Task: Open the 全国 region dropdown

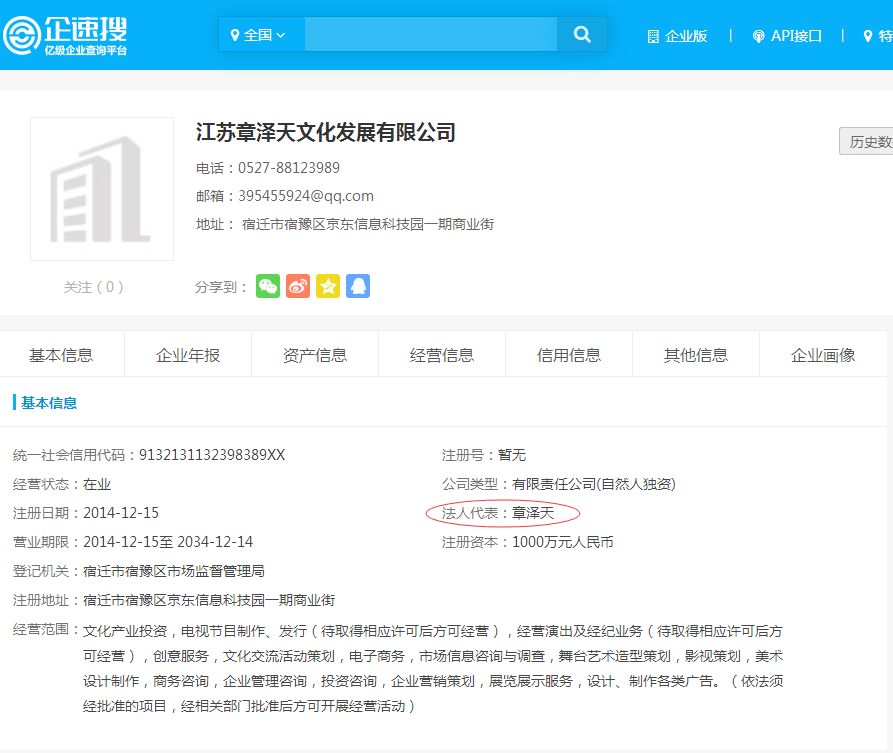Action: 260,33
